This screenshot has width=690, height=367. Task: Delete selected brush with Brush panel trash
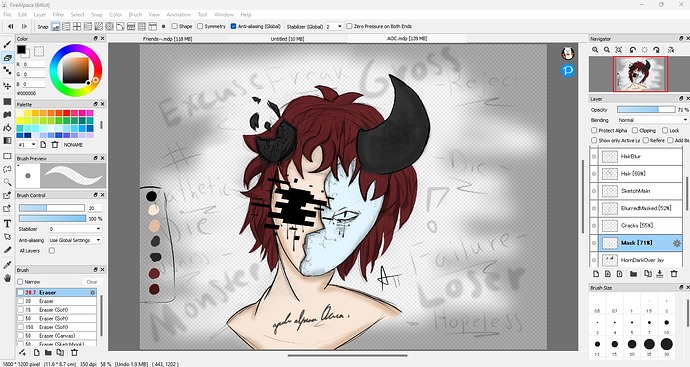click(74, 352)
